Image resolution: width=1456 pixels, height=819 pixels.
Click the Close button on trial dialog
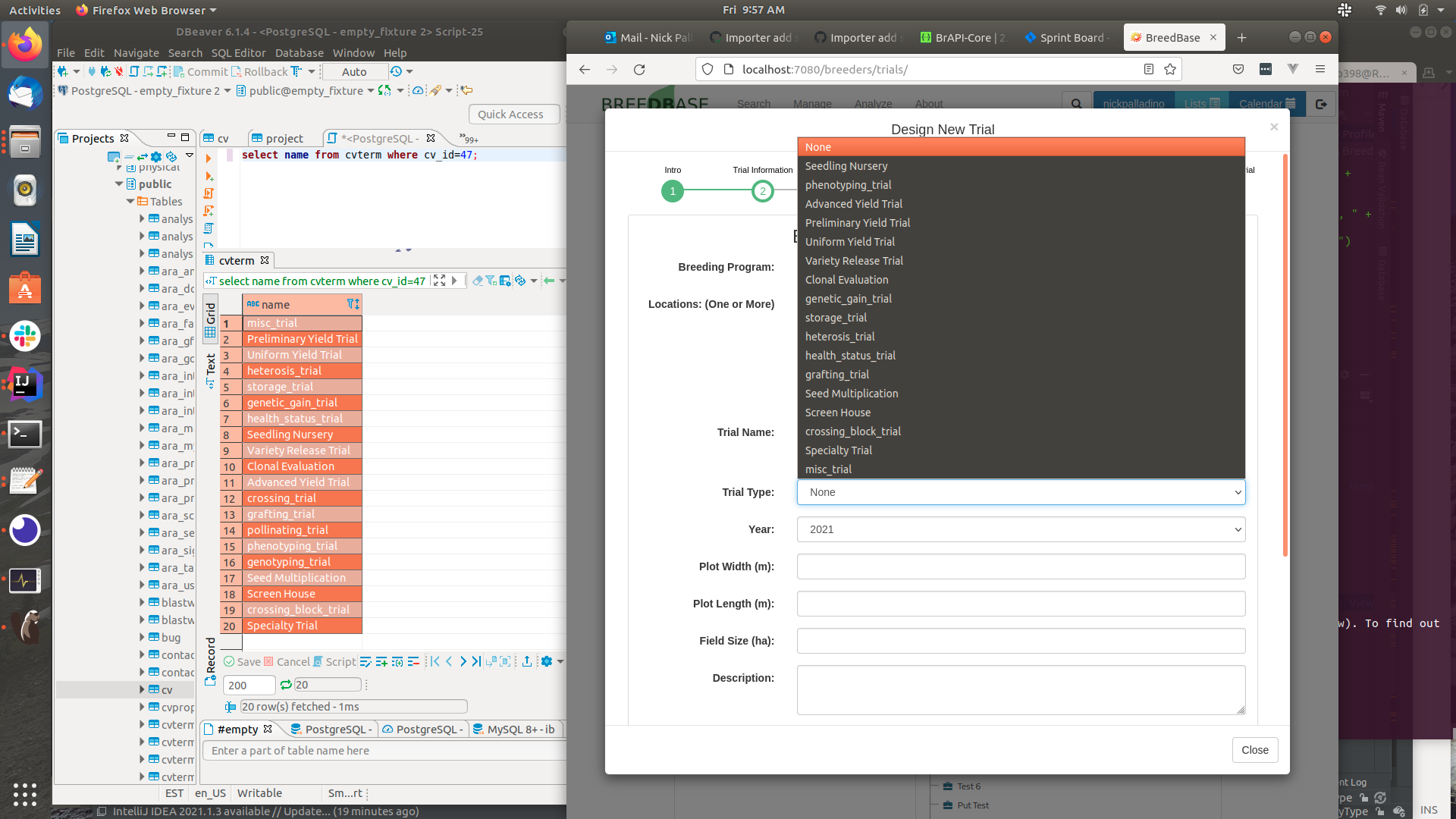(1254, 750)
